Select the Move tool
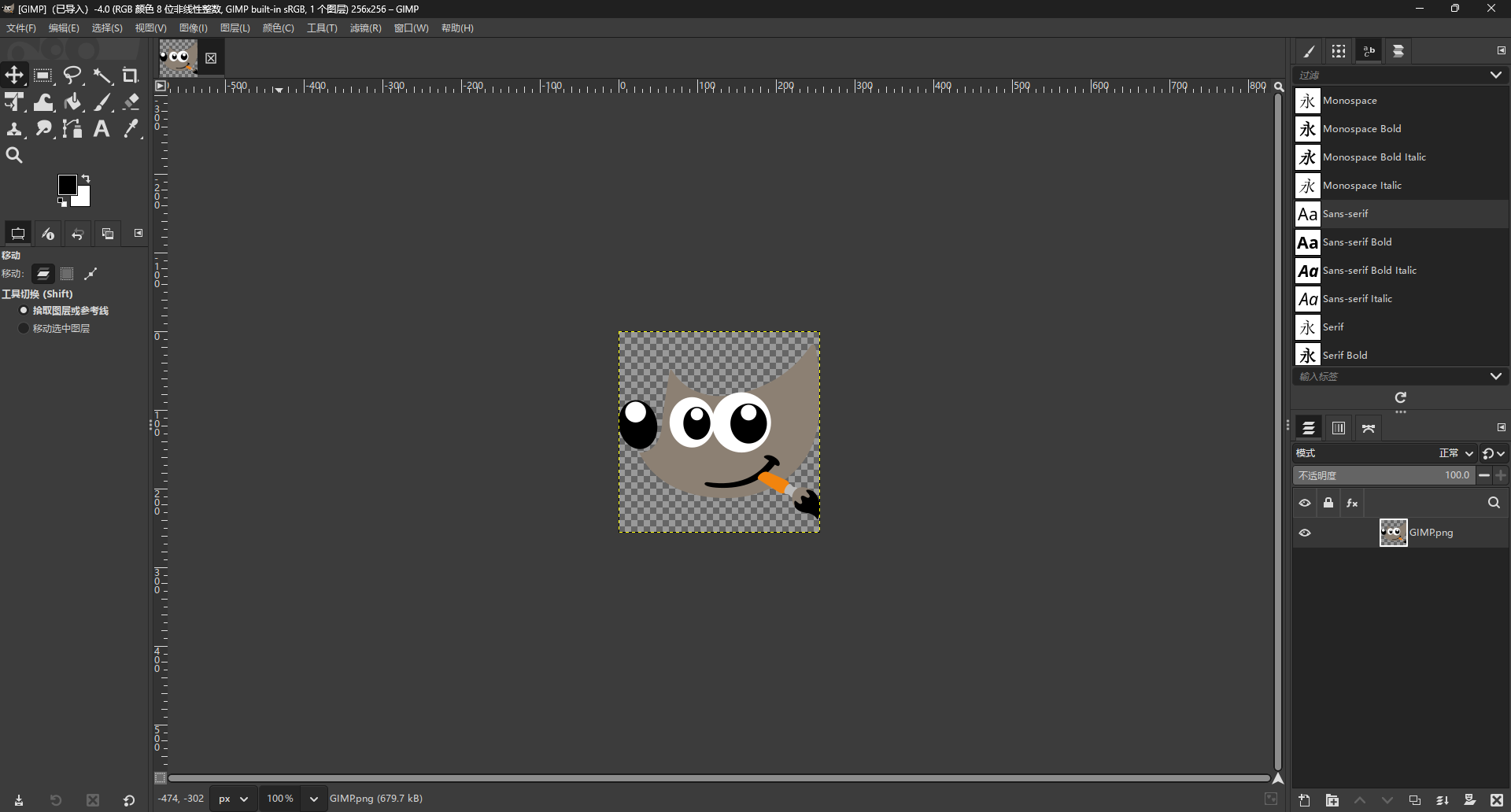 [x=14, y=76]
